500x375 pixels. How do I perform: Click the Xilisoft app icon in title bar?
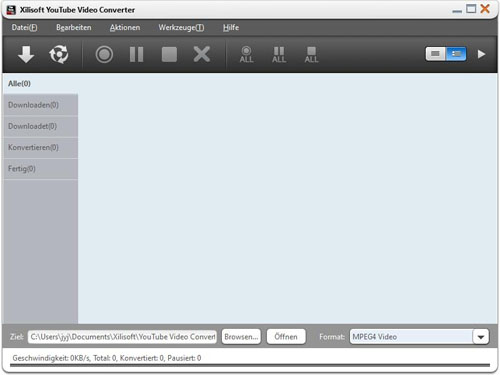tap(11, 10)
